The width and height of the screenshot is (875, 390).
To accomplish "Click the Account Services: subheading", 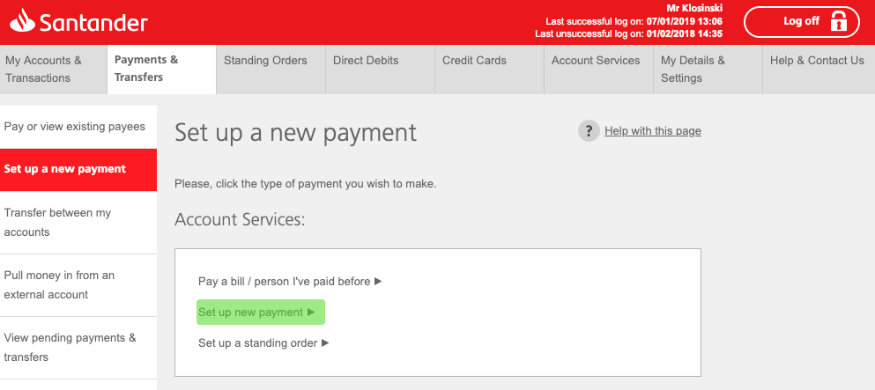I will tap(240, 219).
